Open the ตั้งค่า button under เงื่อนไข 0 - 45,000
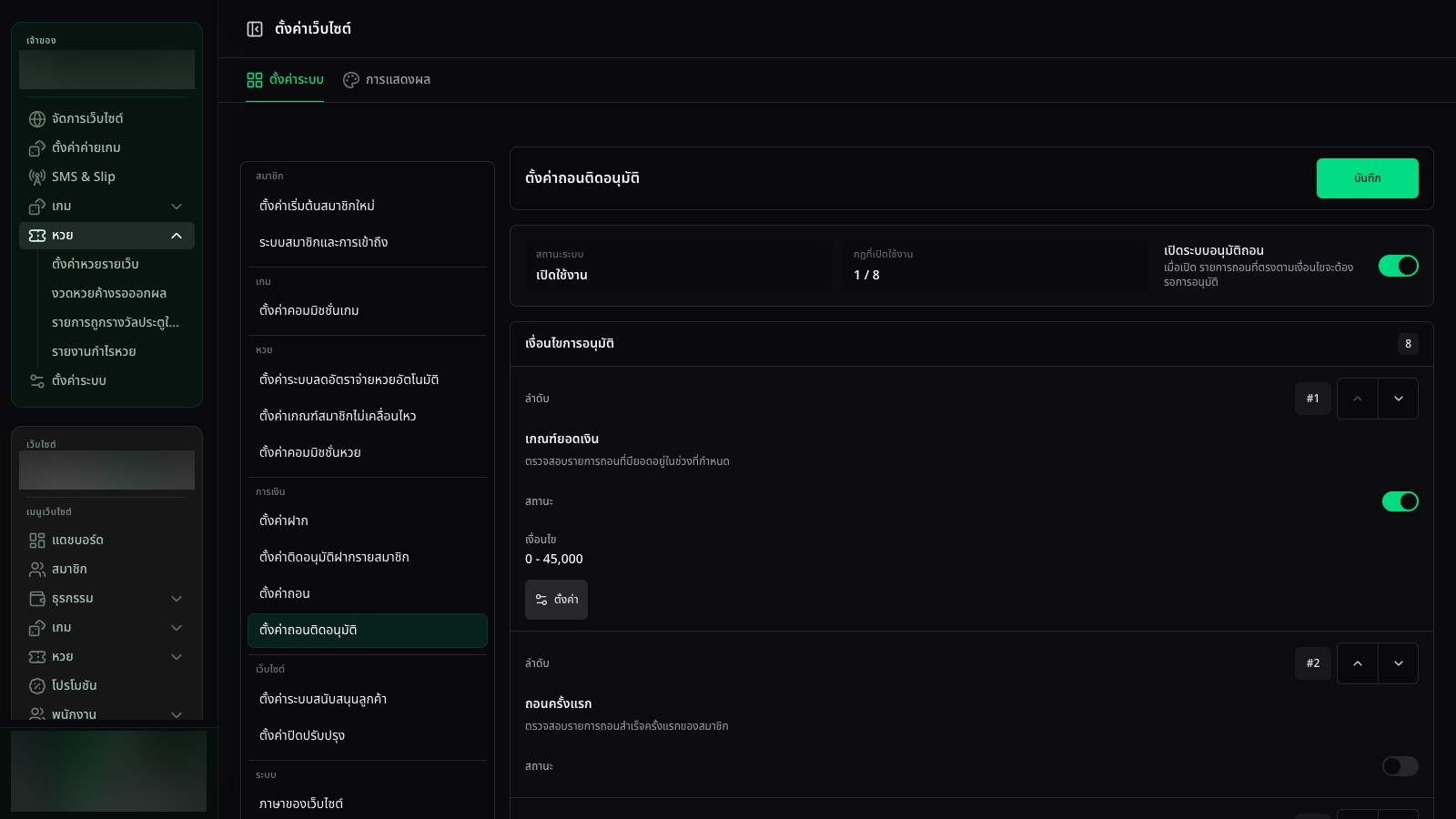 pos(556,600)
